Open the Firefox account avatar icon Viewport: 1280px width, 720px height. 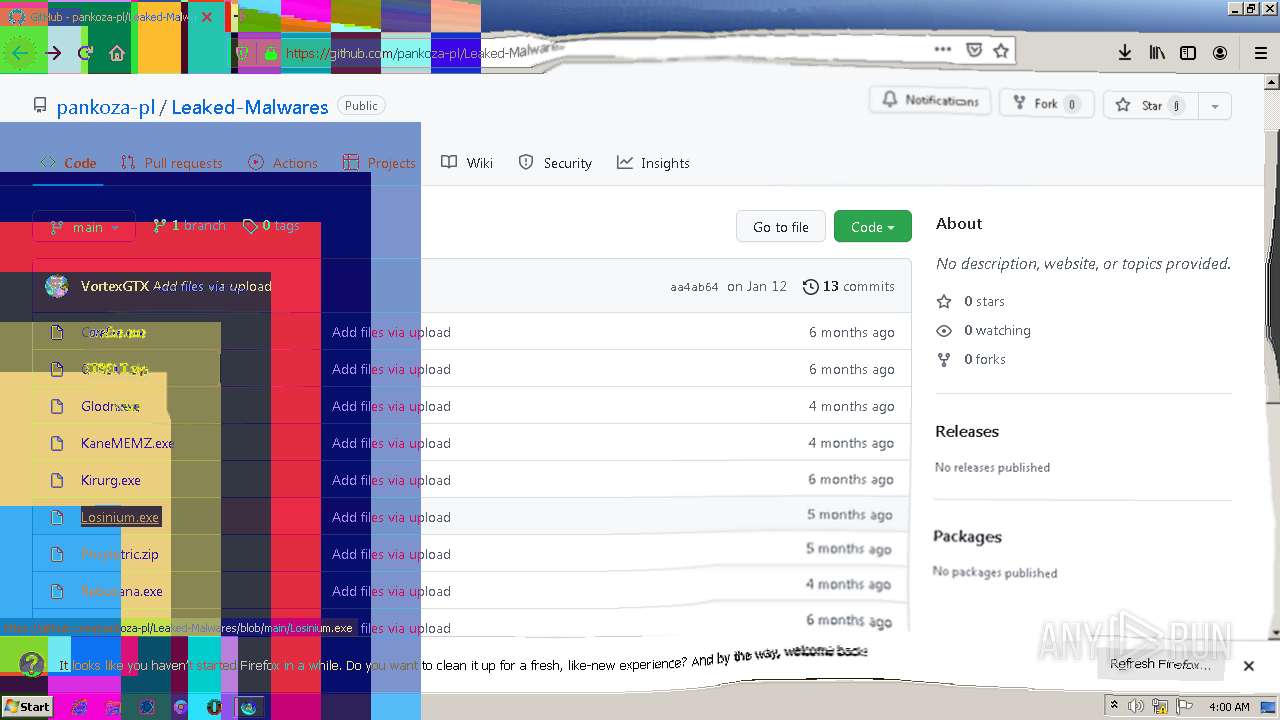pyautogui.click(x=1220, y=53)
